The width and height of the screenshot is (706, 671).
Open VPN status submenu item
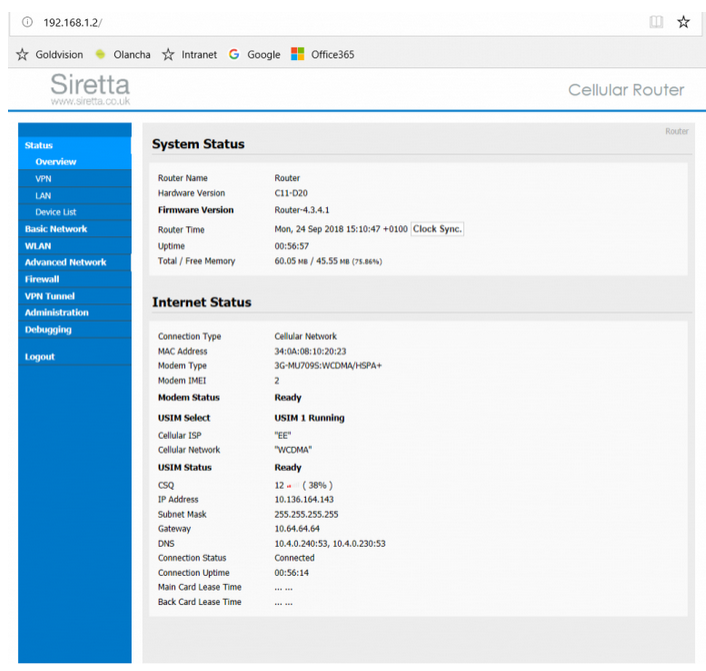(75, 179)
